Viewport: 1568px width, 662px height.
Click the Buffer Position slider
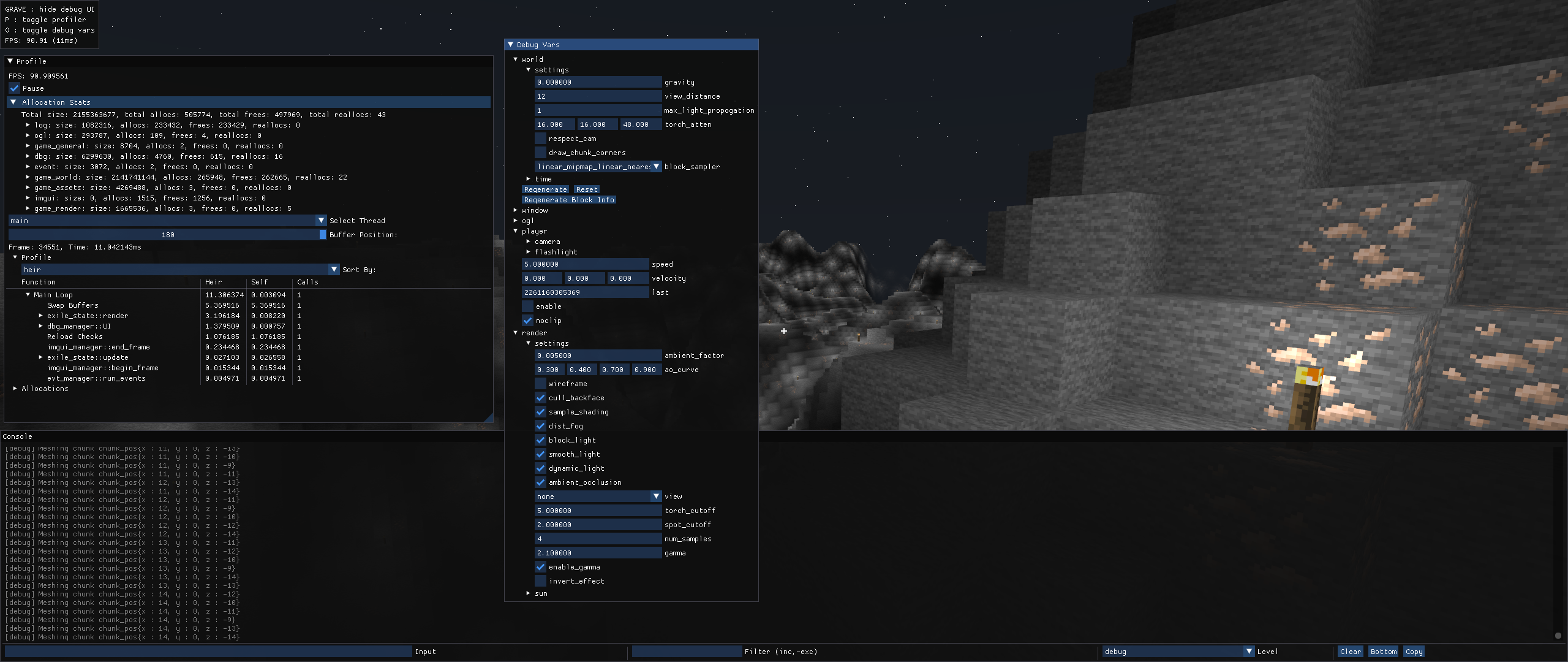[167, 235]
